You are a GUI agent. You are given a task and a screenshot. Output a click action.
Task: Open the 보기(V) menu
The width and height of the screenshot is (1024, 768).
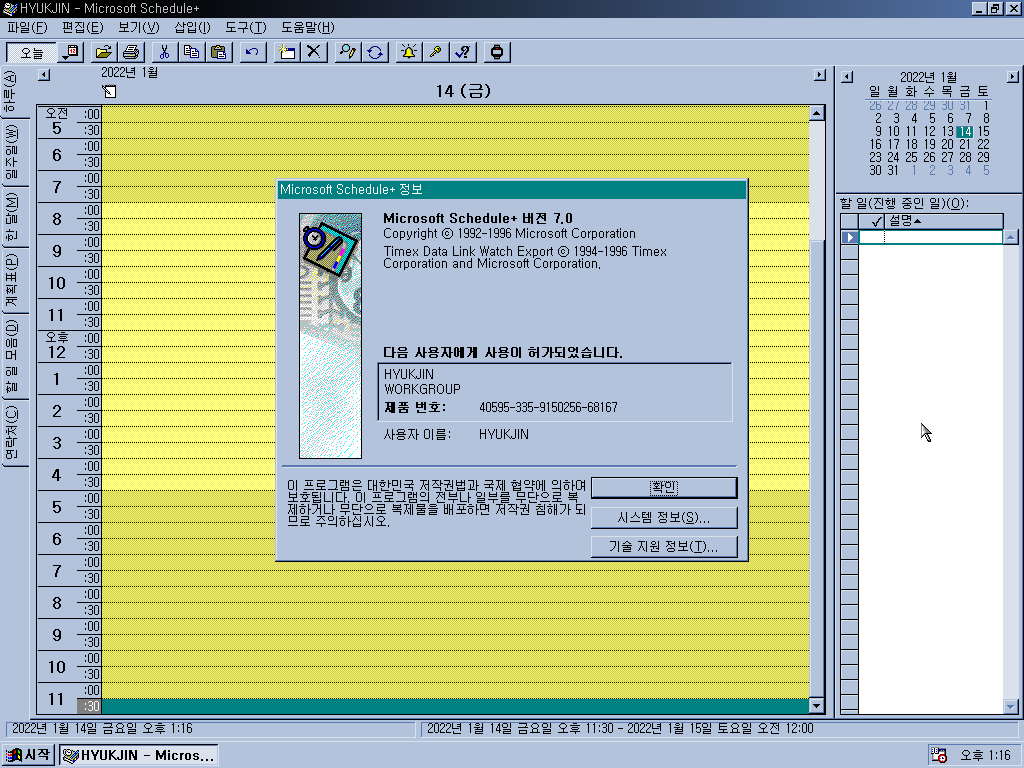coord(138,27)
